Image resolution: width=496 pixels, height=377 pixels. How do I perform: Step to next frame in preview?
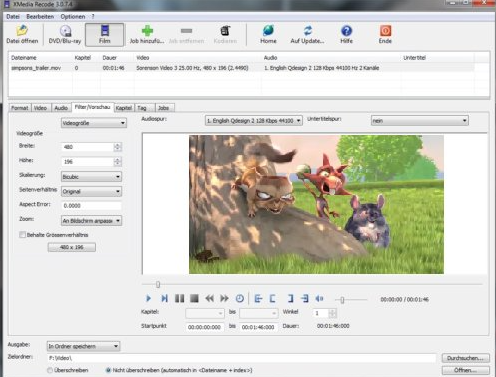click(164, 298)
